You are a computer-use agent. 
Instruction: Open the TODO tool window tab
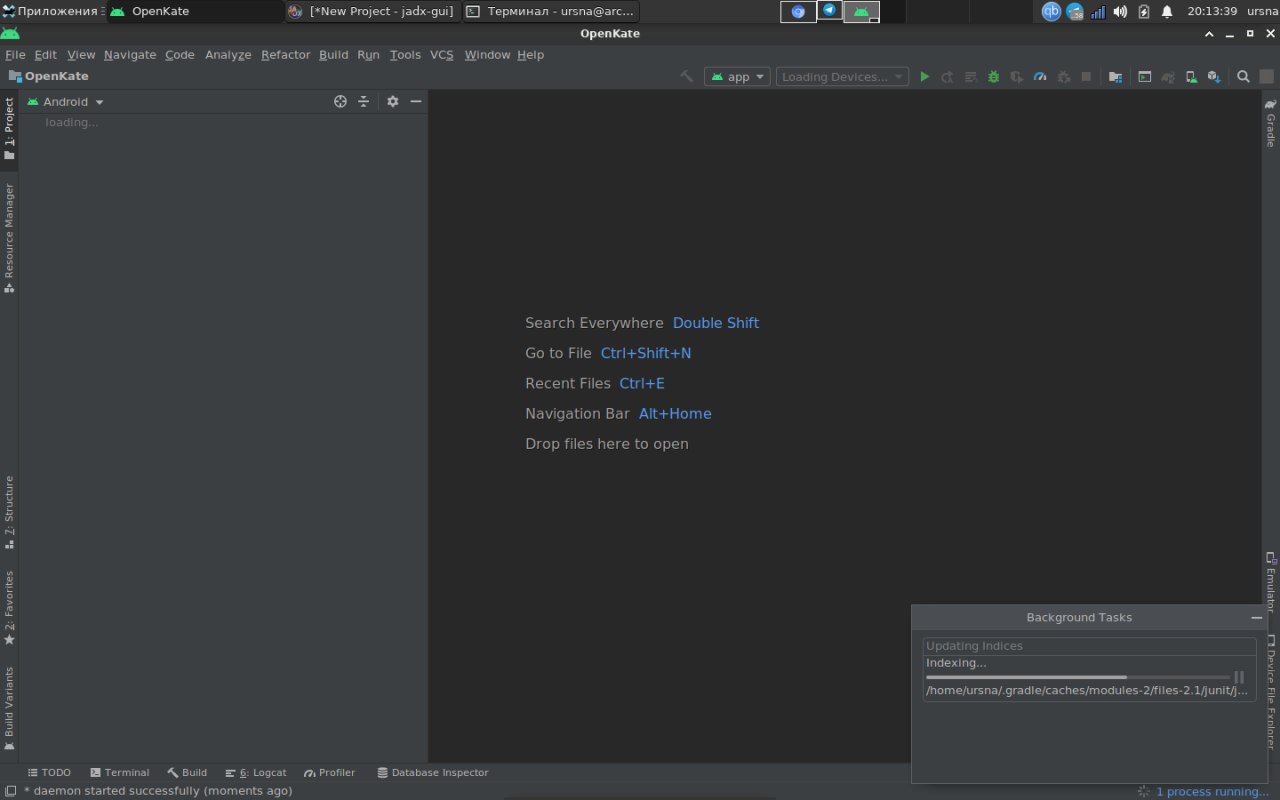tap(49, 773)
